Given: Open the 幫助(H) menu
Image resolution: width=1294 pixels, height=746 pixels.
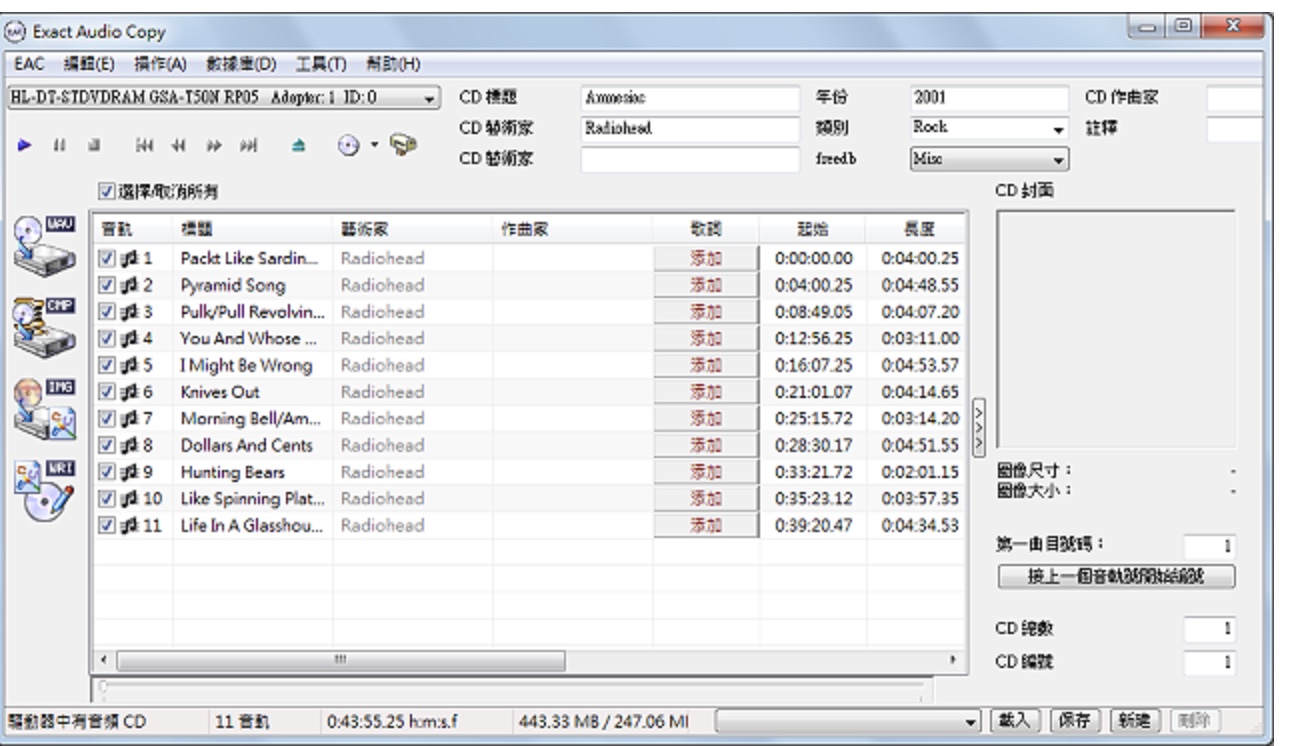Looking at the screenshot, I should tap(392, 64).
